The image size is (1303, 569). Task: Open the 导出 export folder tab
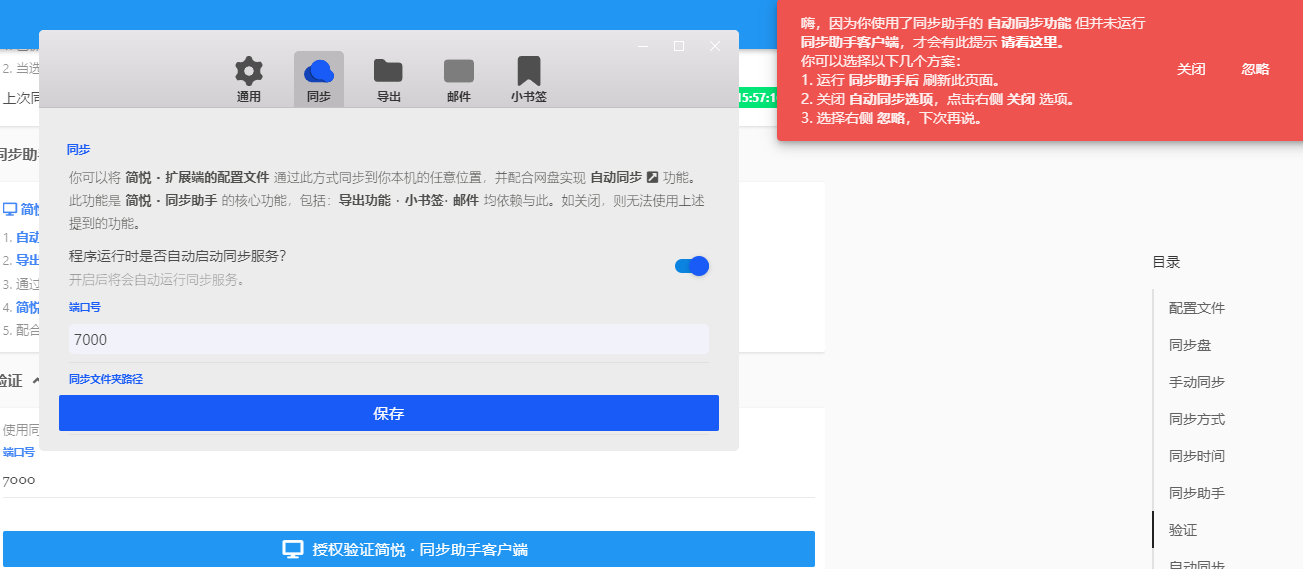coord(388,80)
